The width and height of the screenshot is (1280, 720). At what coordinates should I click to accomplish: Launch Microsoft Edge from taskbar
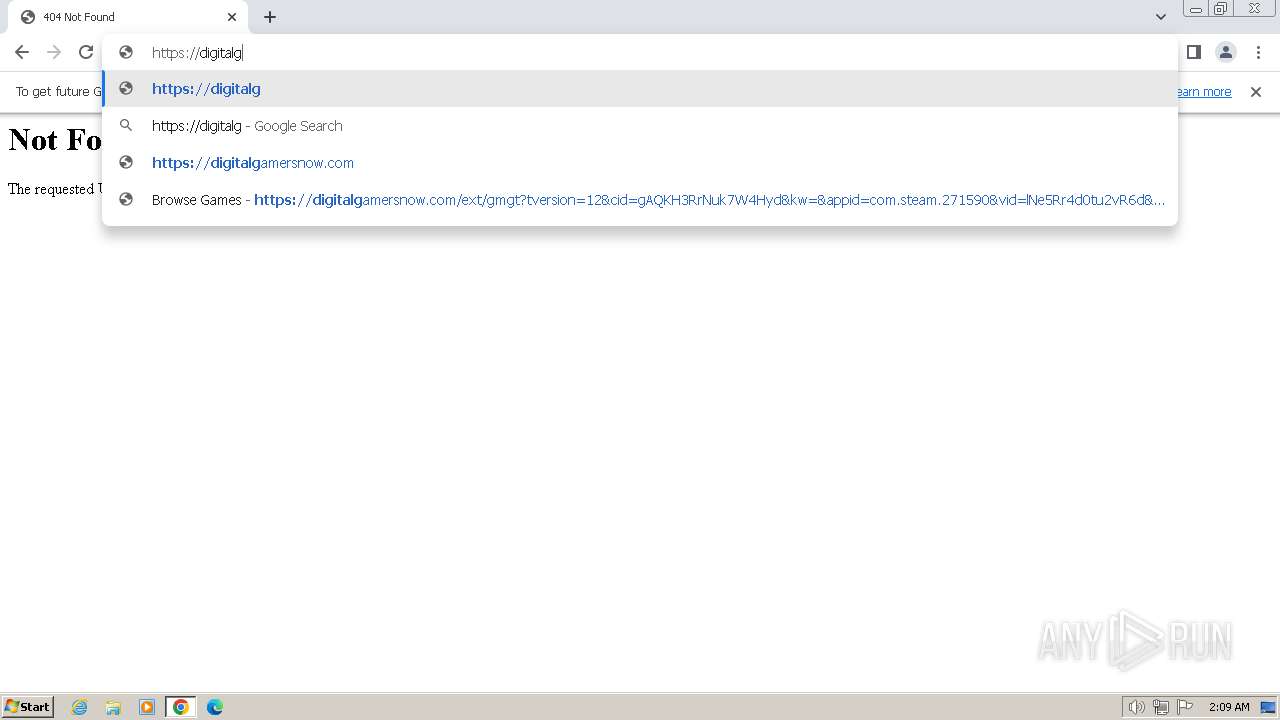215,707
